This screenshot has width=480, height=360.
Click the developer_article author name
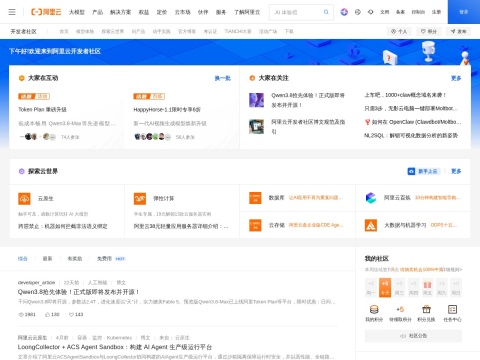pyautogui.click(x=36, y=282)
